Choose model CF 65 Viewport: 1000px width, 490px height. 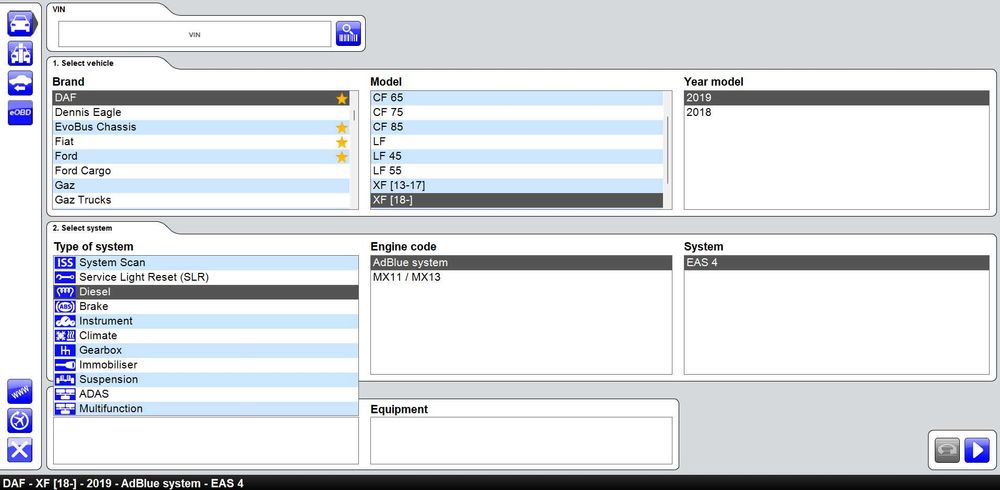[x=517, y=98]
